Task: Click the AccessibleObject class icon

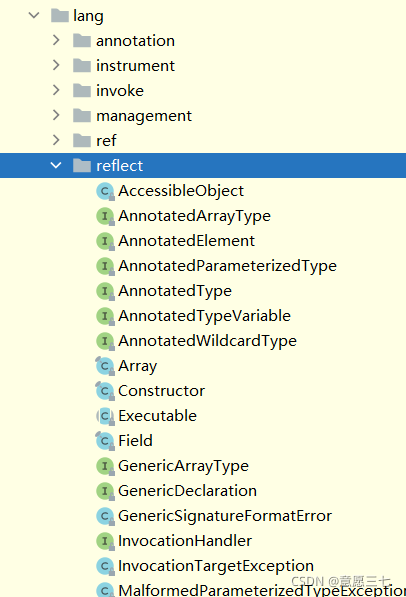Action: pyautogui.click(x=105, y=191)
